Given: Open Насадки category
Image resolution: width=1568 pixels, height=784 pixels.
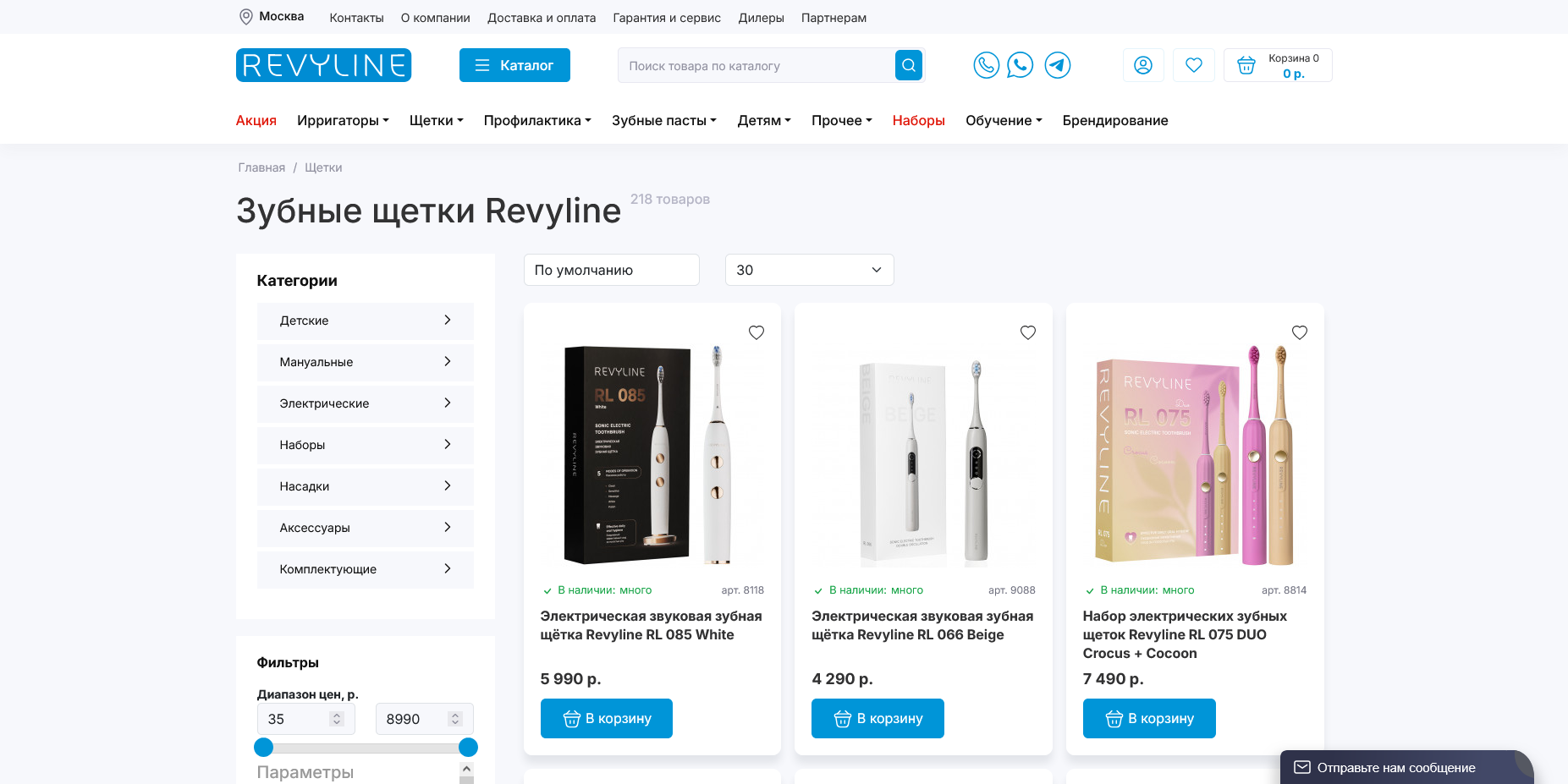Looking at the screenshot, I should [366, 486].
